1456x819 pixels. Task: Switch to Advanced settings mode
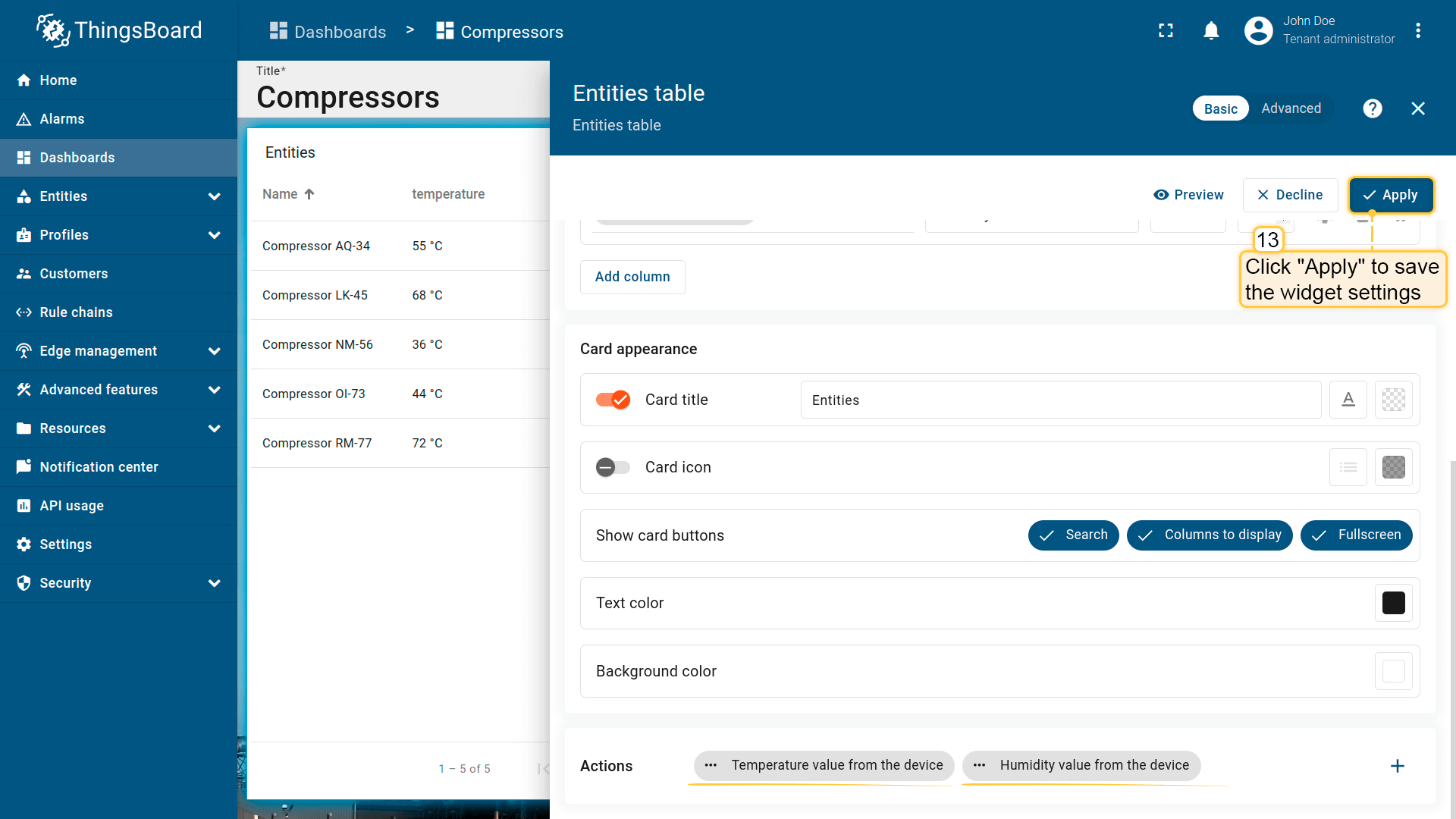tap(1291, 108)
